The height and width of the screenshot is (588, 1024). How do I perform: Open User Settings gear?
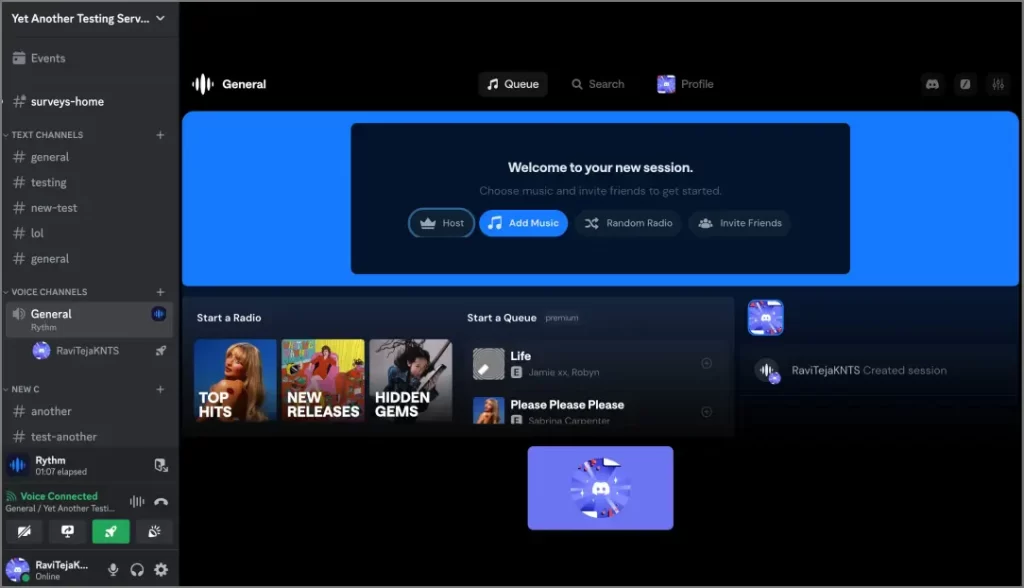click(x=161, y=570)
